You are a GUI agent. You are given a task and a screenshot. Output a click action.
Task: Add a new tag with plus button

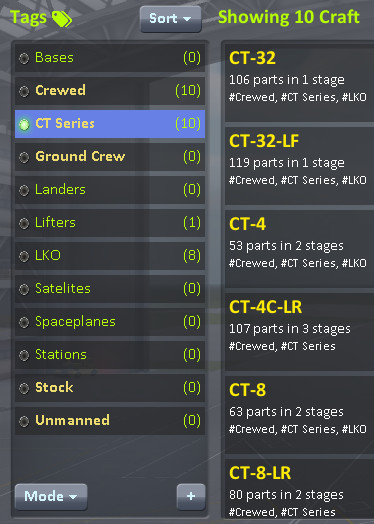pyautogui.click(x=191, y=497)
